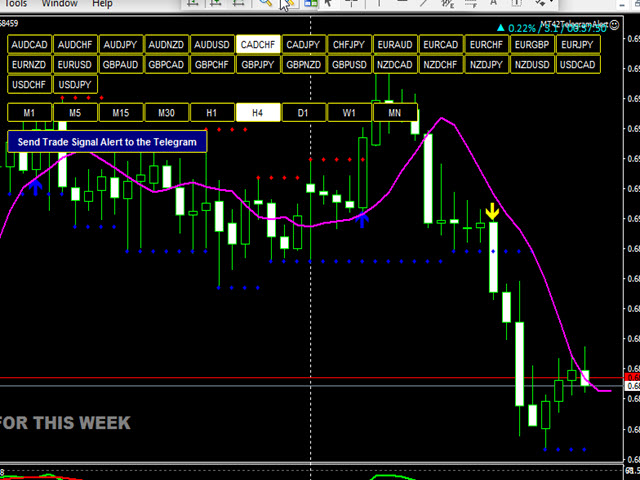This screenshot has width=640, height=480.
Task: Open the Window menu
Action: [60, 4]
